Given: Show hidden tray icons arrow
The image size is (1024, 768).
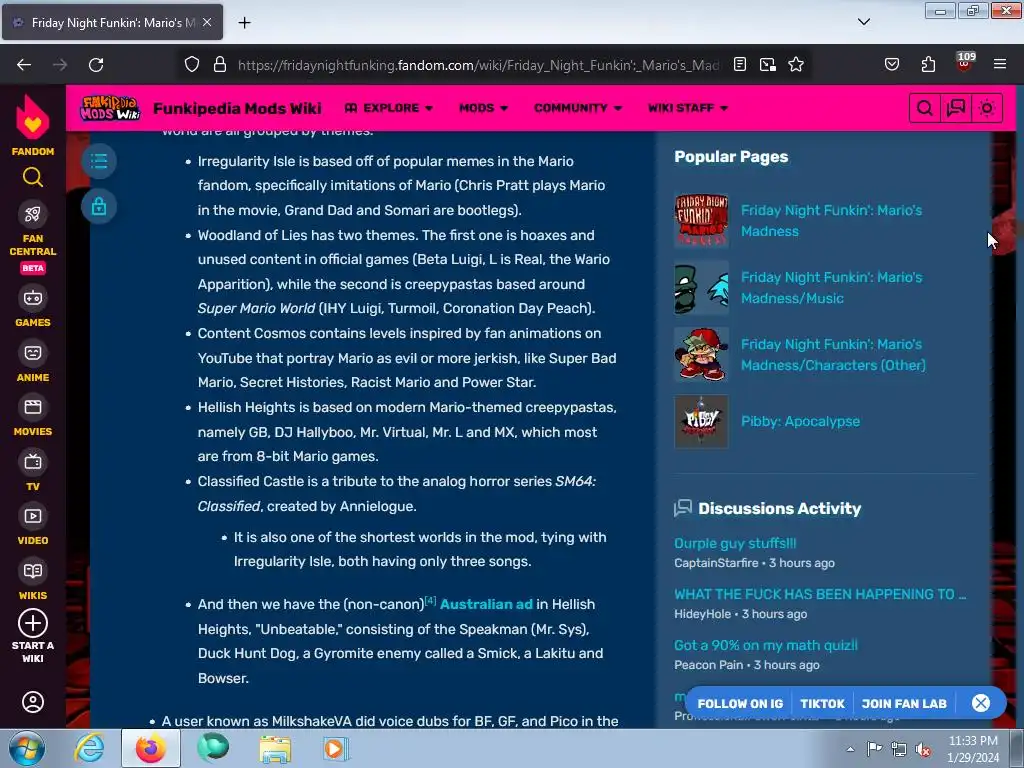Looking at the screenshot, I should tap(850, 749).
